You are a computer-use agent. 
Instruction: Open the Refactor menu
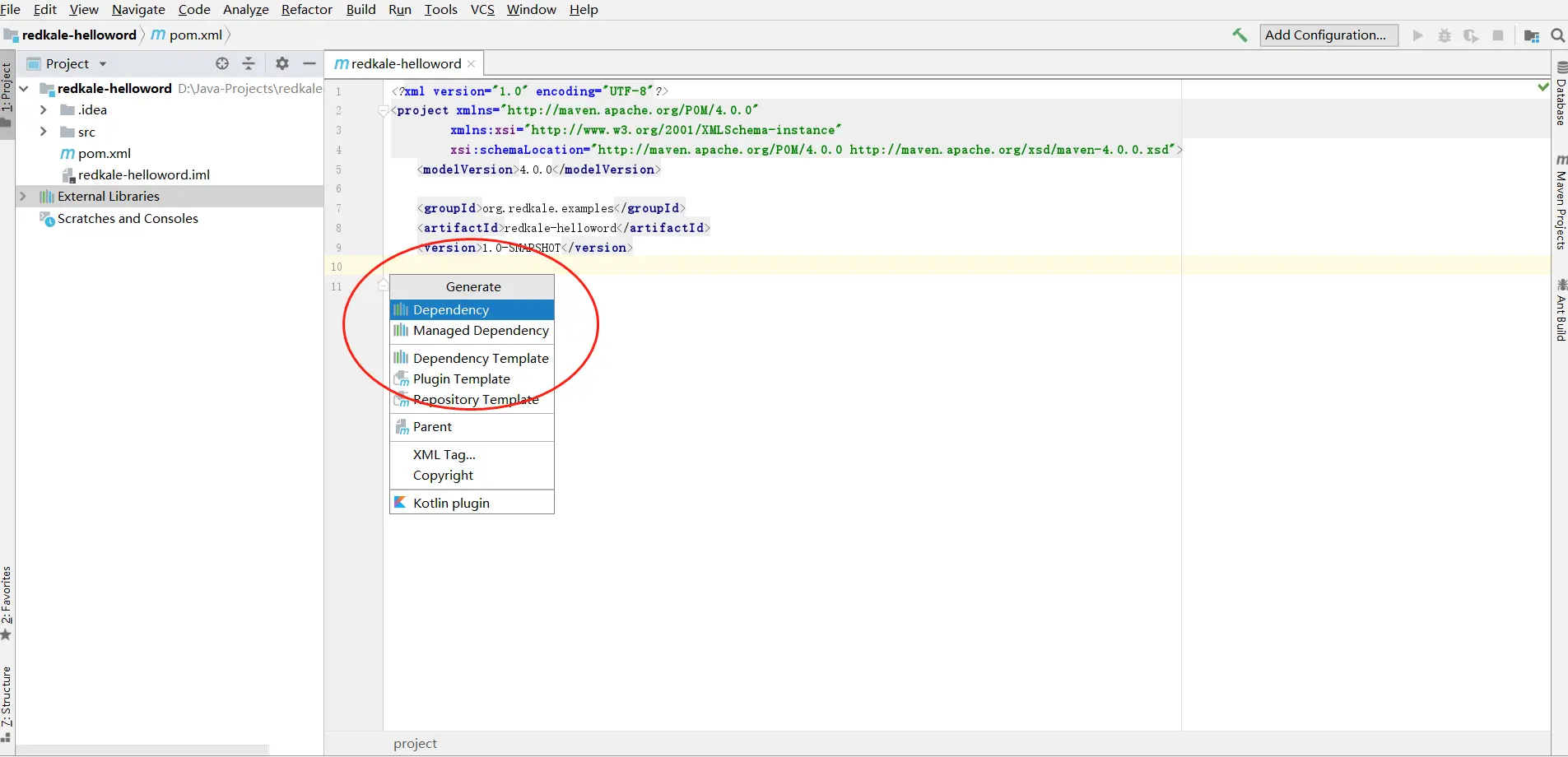pos(306,10)
